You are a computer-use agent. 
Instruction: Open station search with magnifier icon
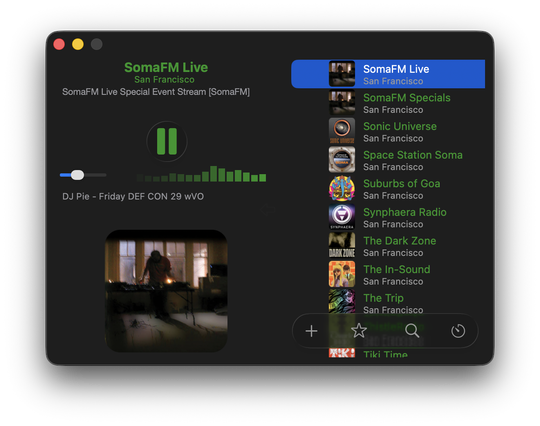(412, 331)
